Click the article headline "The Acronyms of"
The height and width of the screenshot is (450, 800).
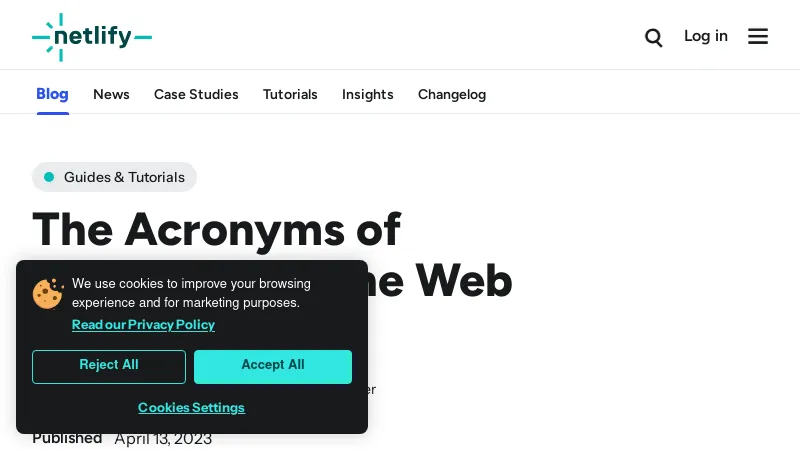tap(216, 229)
